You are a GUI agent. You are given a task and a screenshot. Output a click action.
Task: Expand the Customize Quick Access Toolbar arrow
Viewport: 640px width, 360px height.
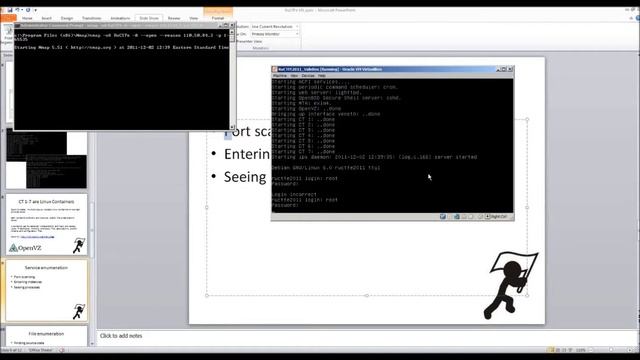(x=36, y=10)
